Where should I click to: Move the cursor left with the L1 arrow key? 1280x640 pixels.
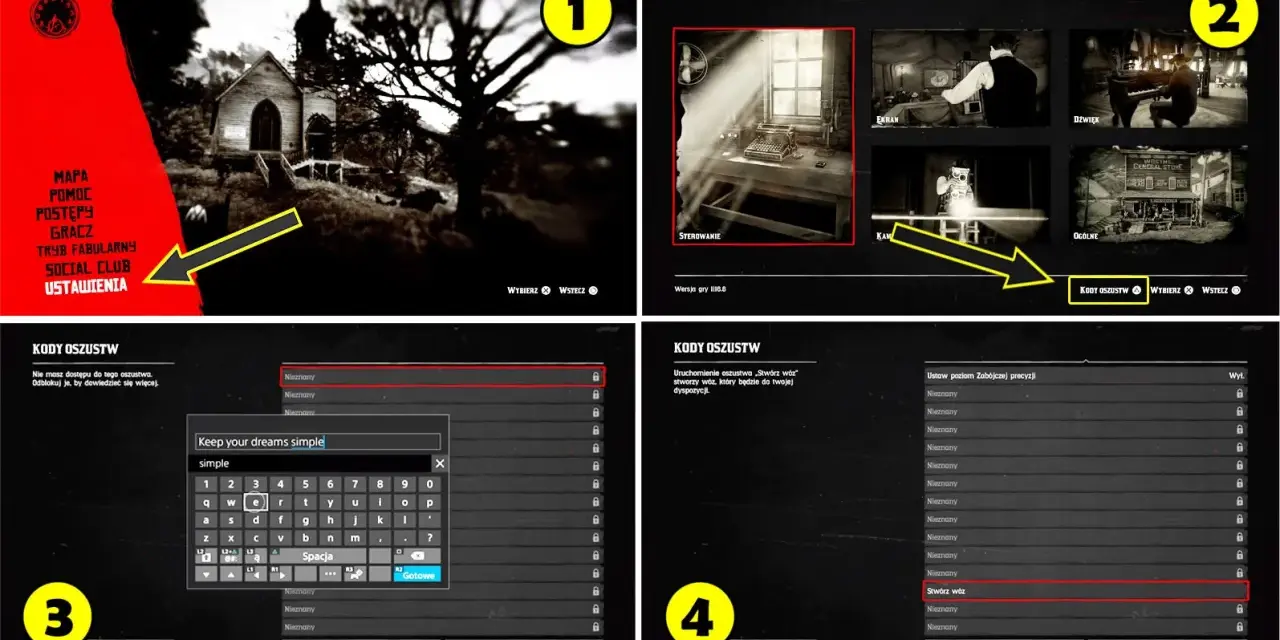click(x=256, y=574)
